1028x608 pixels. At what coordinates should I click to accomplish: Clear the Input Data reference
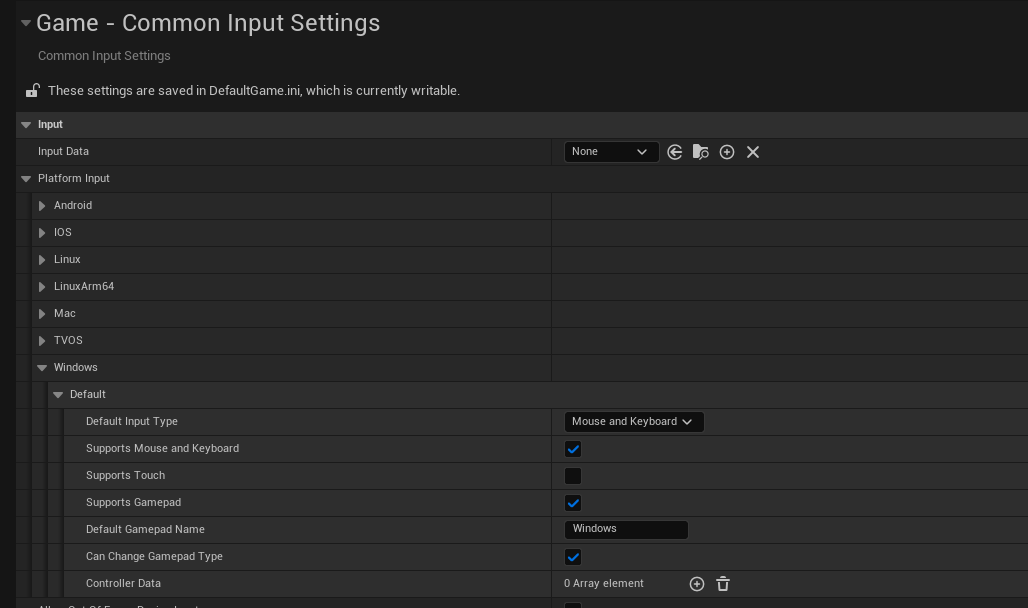pos(753,152)
